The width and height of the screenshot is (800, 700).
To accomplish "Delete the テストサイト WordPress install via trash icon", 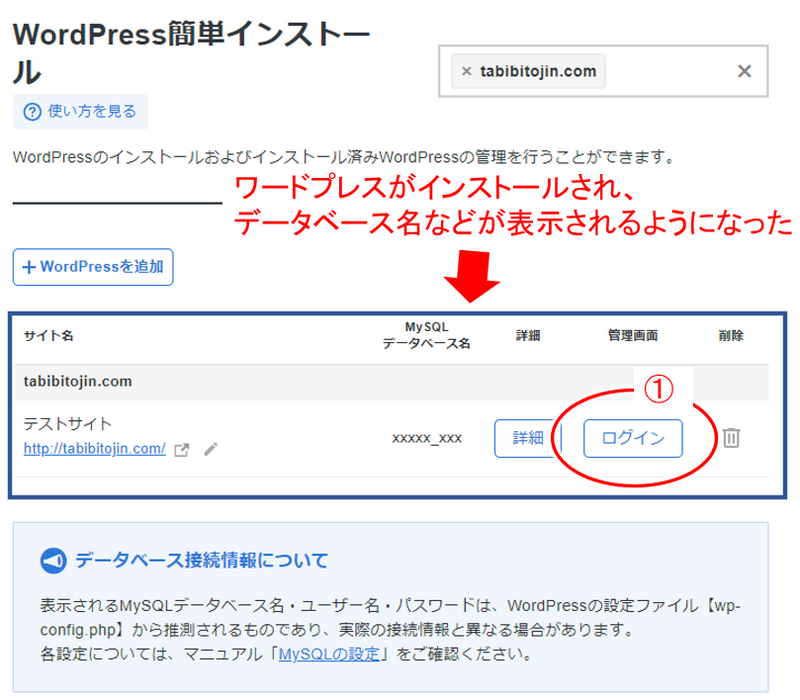I will coord(731,438).
